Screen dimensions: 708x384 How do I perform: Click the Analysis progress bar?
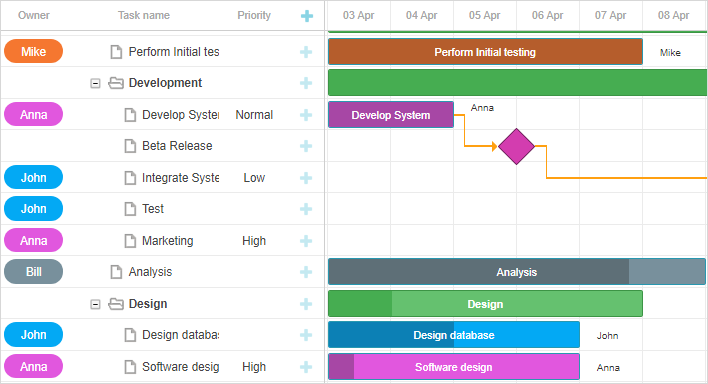click(x=517, y=272)
